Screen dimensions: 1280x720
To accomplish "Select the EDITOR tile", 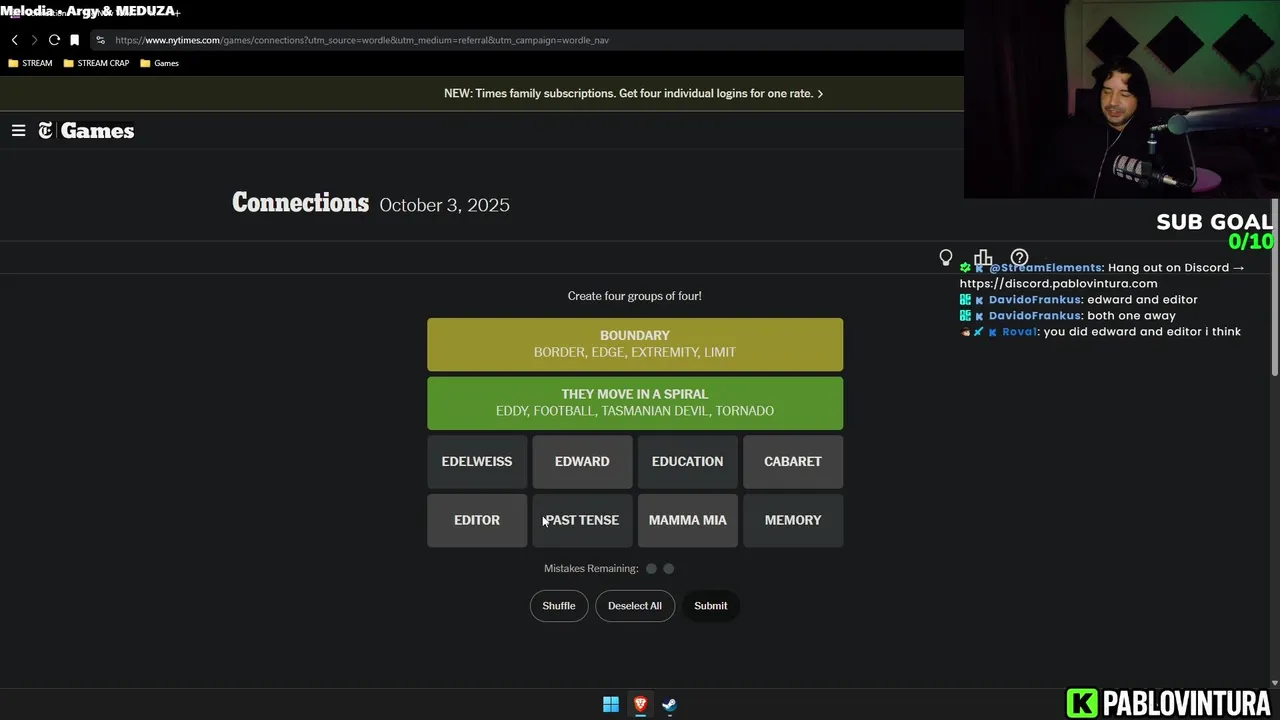I will (x=477, y=520).
